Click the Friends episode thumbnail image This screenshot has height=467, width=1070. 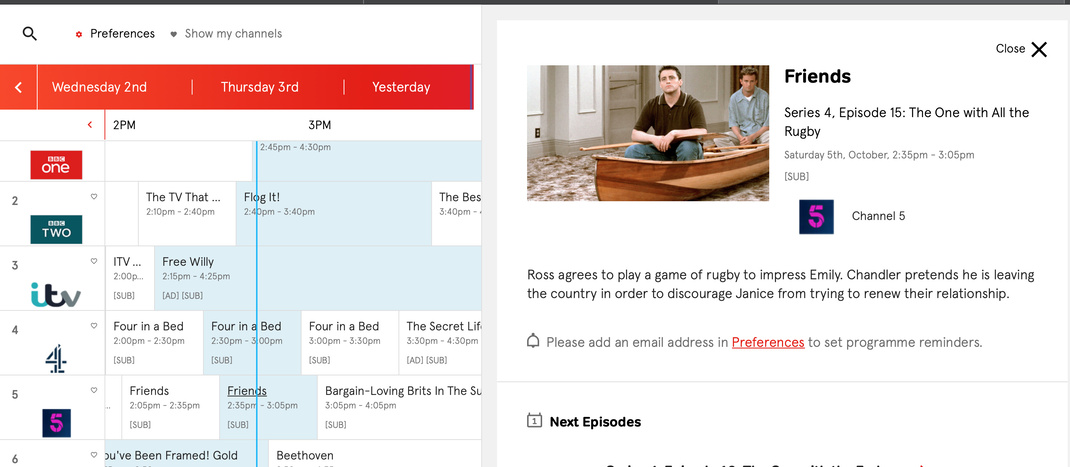coord(648,133)
